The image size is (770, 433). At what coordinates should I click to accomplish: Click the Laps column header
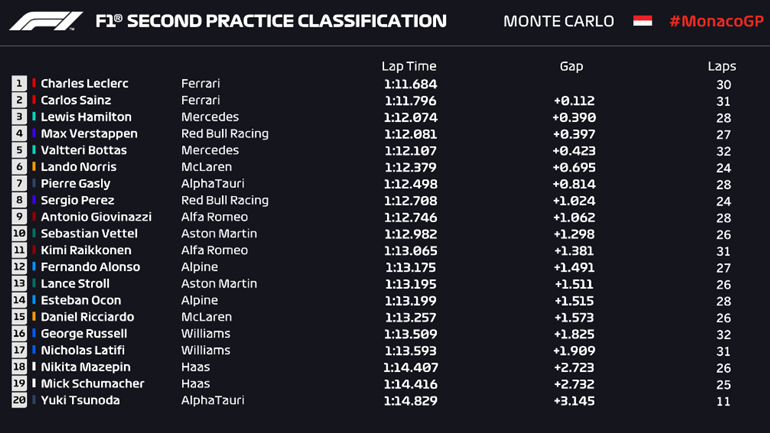(x=721, y=66)
